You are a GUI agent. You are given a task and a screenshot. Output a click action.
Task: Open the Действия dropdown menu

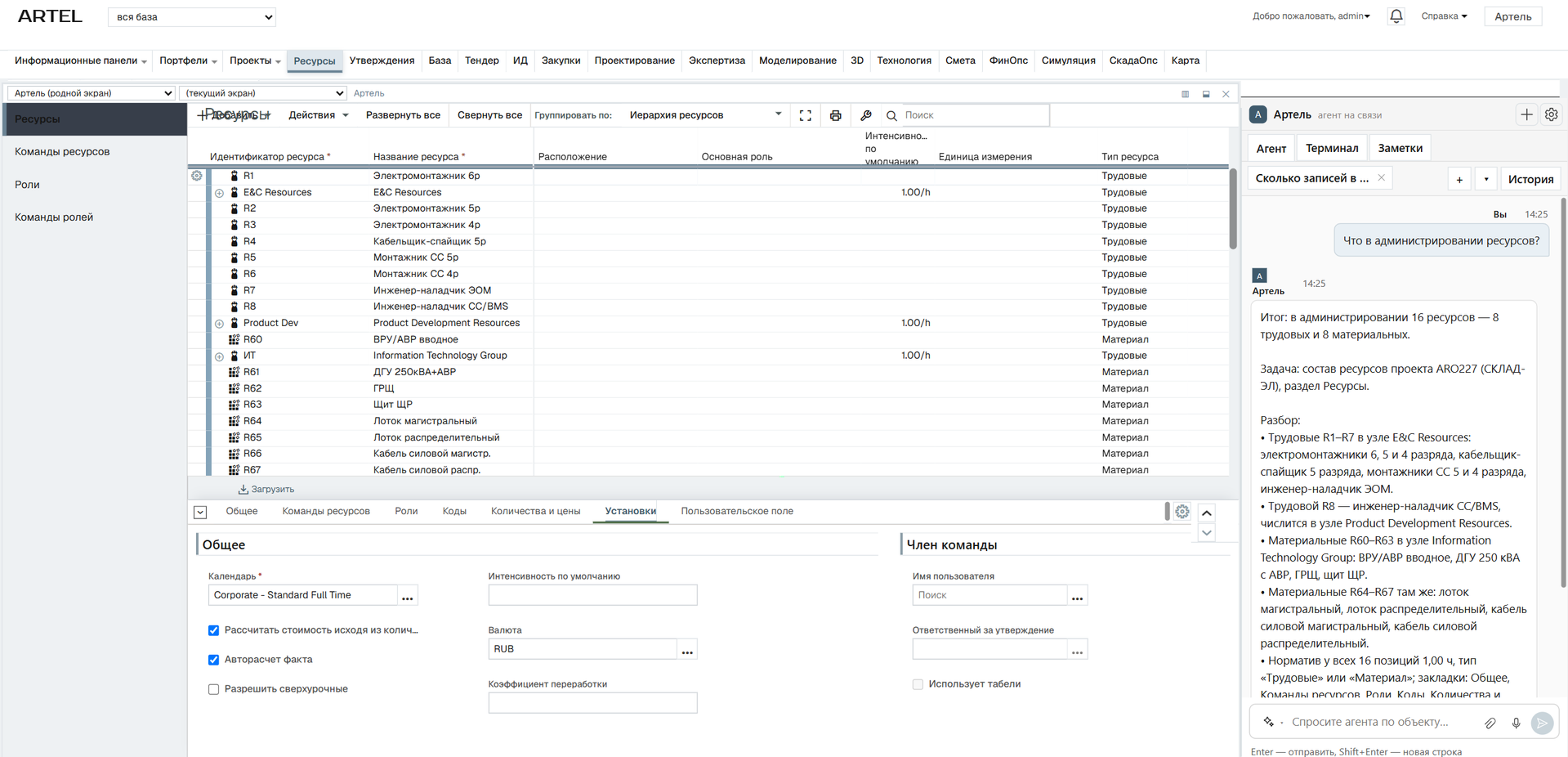coord(319,115)
